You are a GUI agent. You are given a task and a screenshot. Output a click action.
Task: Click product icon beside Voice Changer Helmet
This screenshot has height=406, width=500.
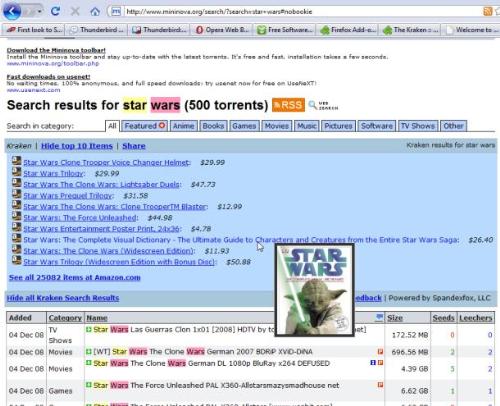click(17, 161)
